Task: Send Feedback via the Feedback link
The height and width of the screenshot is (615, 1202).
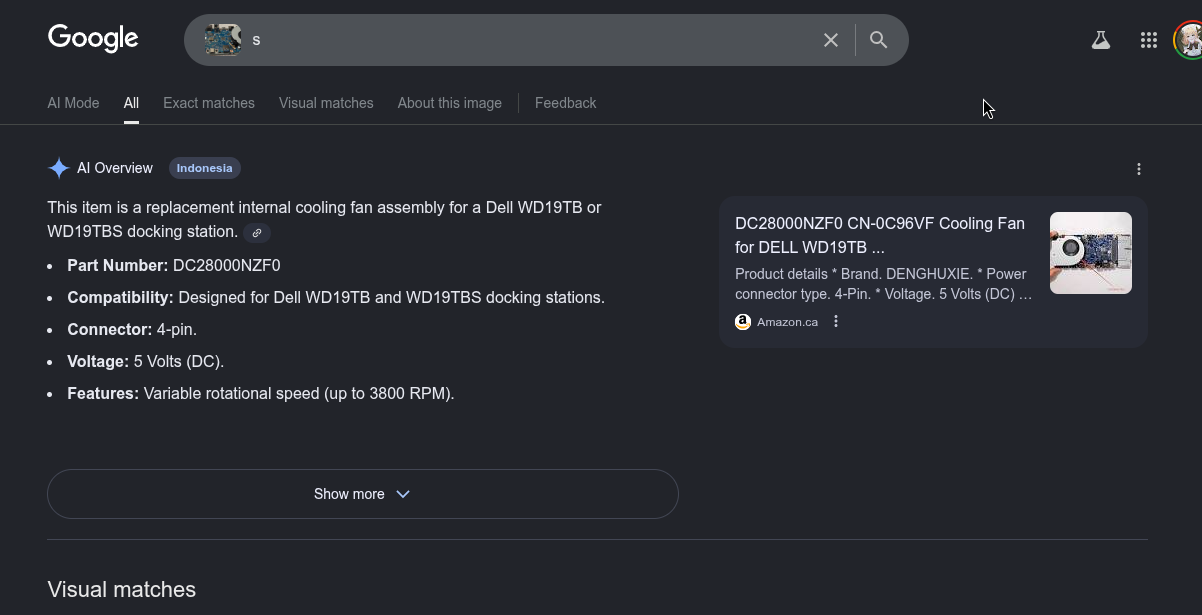Action: [x=566, y=103]
